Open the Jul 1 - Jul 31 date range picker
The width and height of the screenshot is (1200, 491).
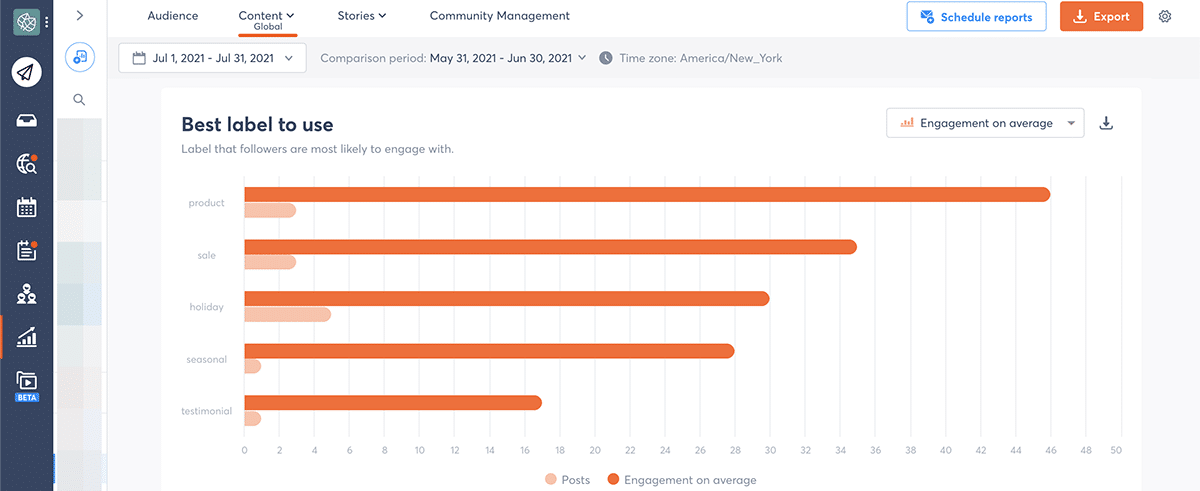click(x=212, y=59)
